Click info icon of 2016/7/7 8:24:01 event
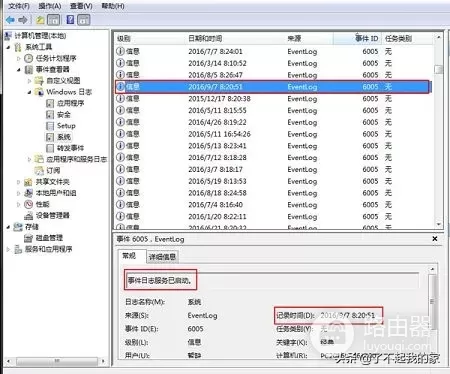Screen dimensions: 450x374 click(x=120, y=51)
